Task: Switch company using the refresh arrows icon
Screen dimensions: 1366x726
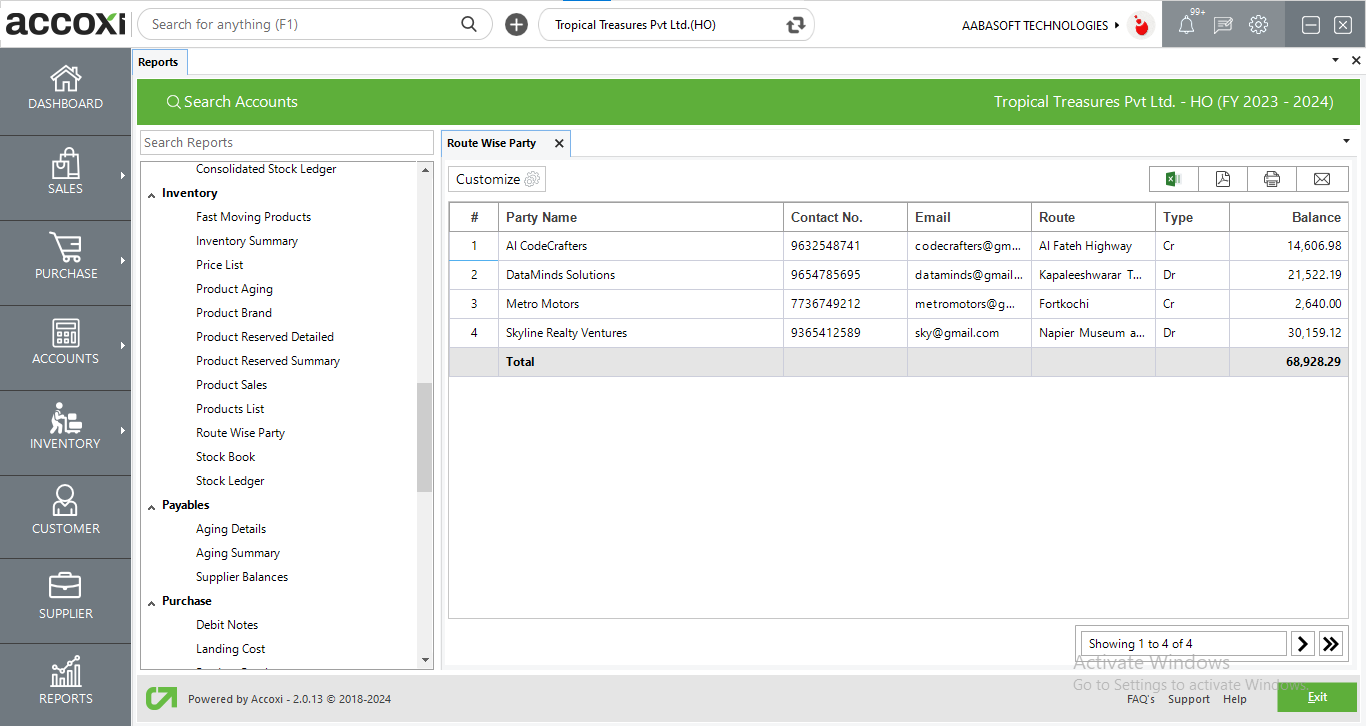Action: [796, 25]
